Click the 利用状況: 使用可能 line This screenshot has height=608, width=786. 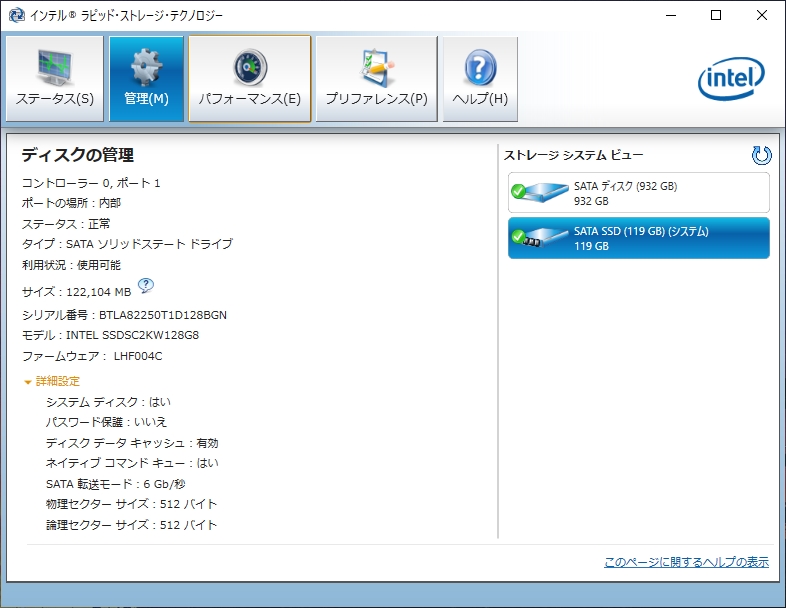(72, 265)
